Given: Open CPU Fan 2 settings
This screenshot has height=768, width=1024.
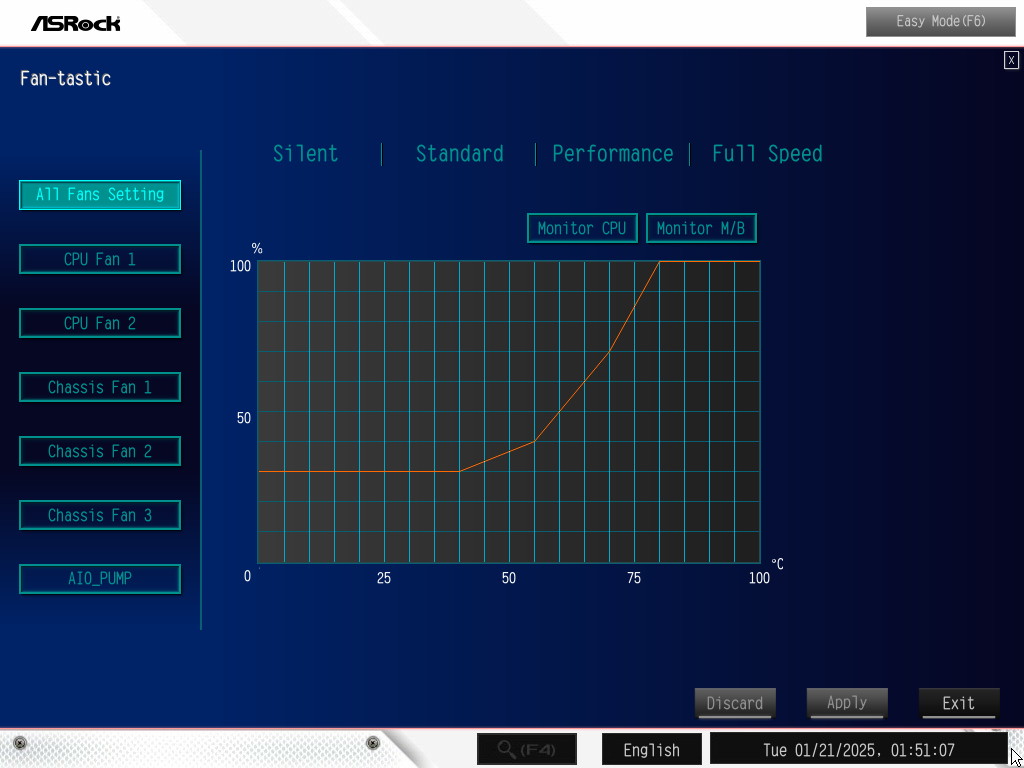Looking at the screenshot, I should point(100,323).
